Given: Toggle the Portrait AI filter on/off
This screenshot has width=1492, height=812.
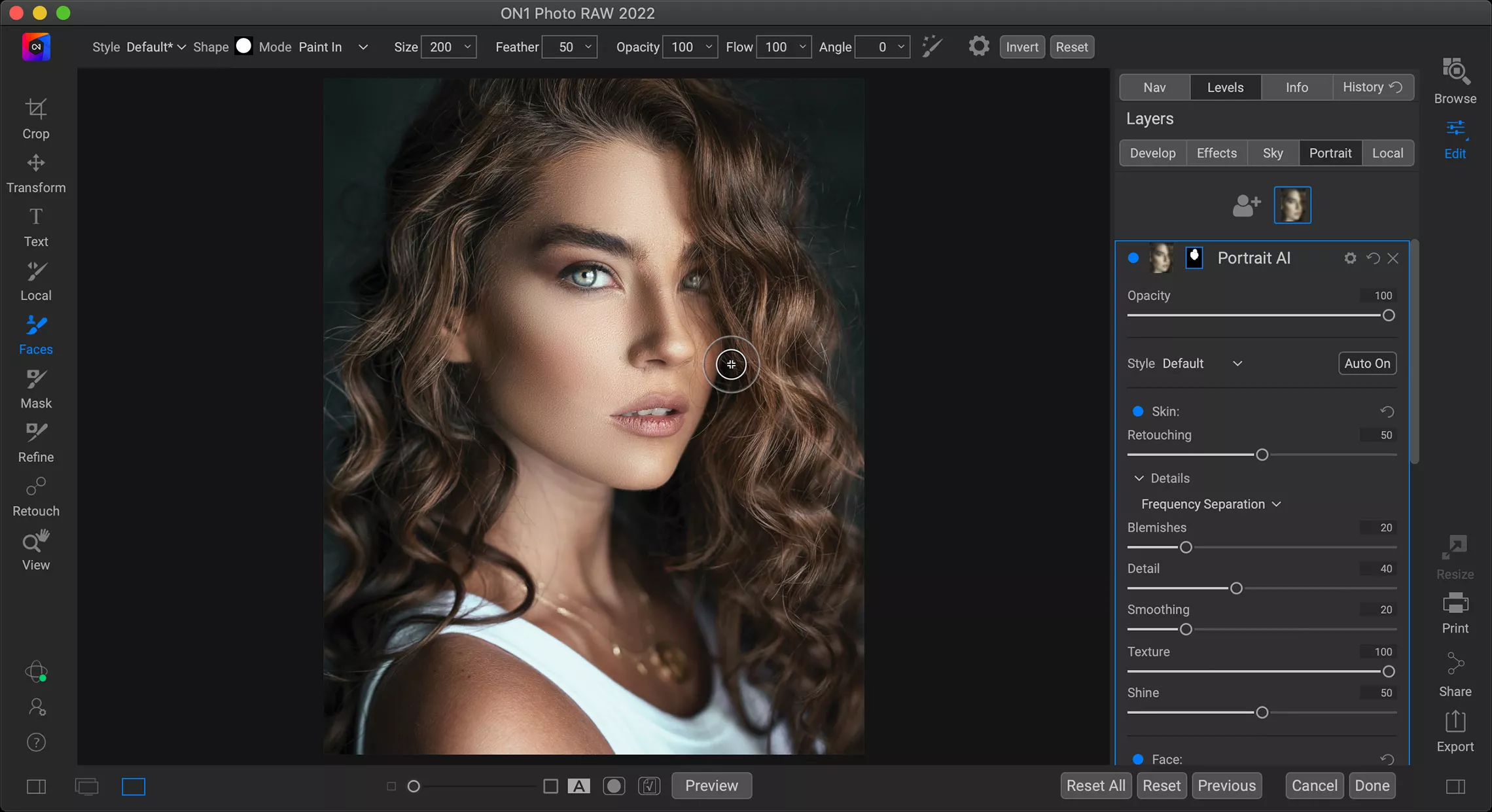Looking at the screenshot, I should [1133, 258].
